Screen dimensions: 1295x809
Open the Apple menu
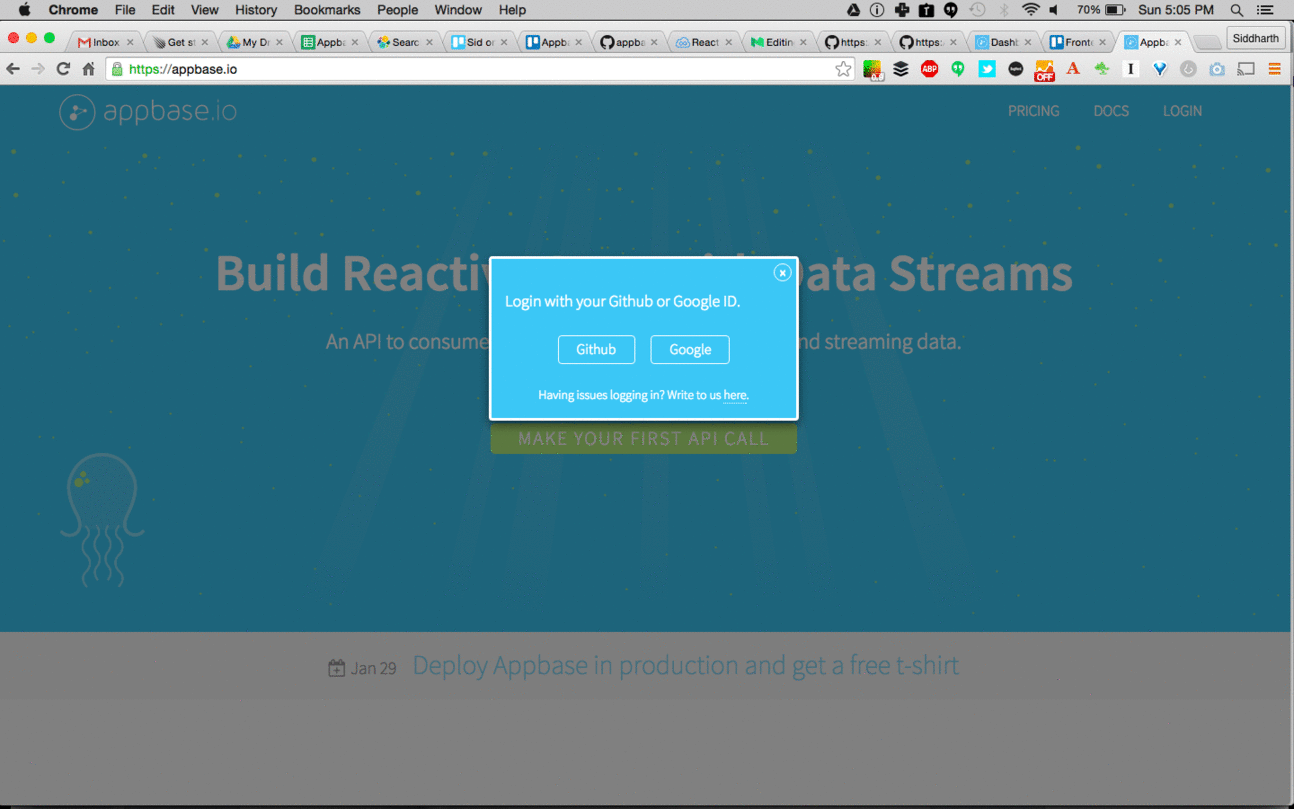pos(24,10)
